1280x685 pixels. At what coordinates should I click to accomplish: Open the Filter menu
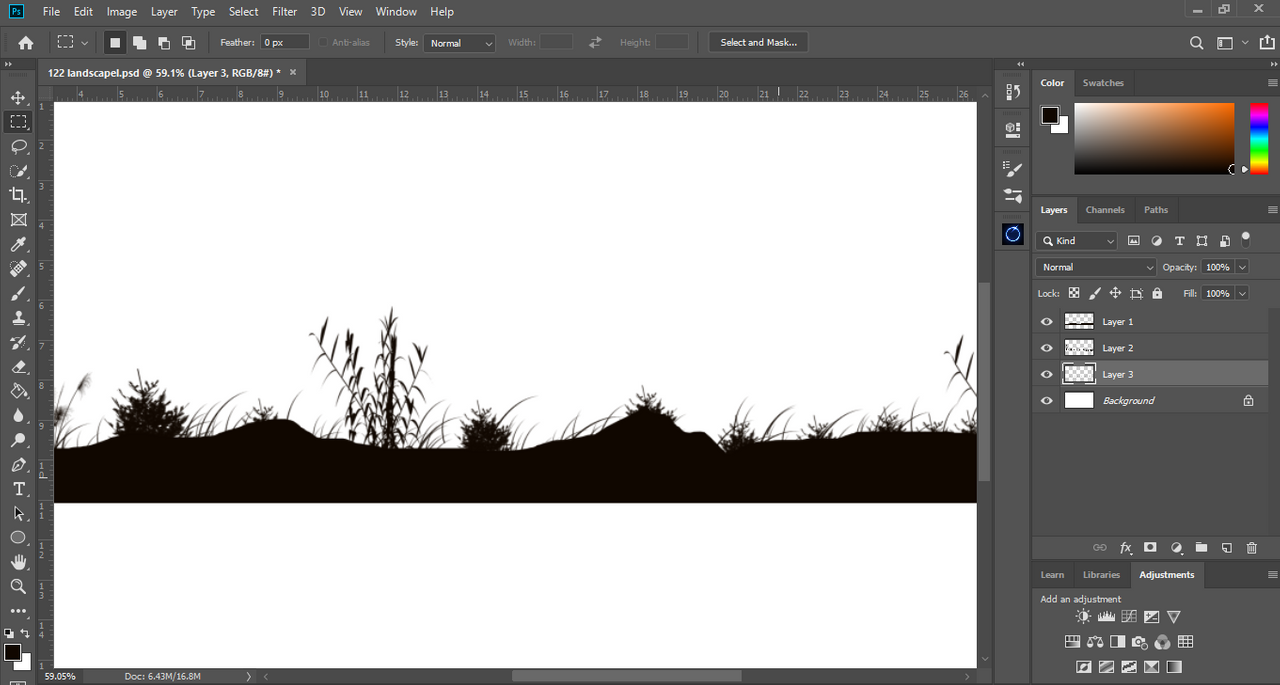click(x=285, y=12)
